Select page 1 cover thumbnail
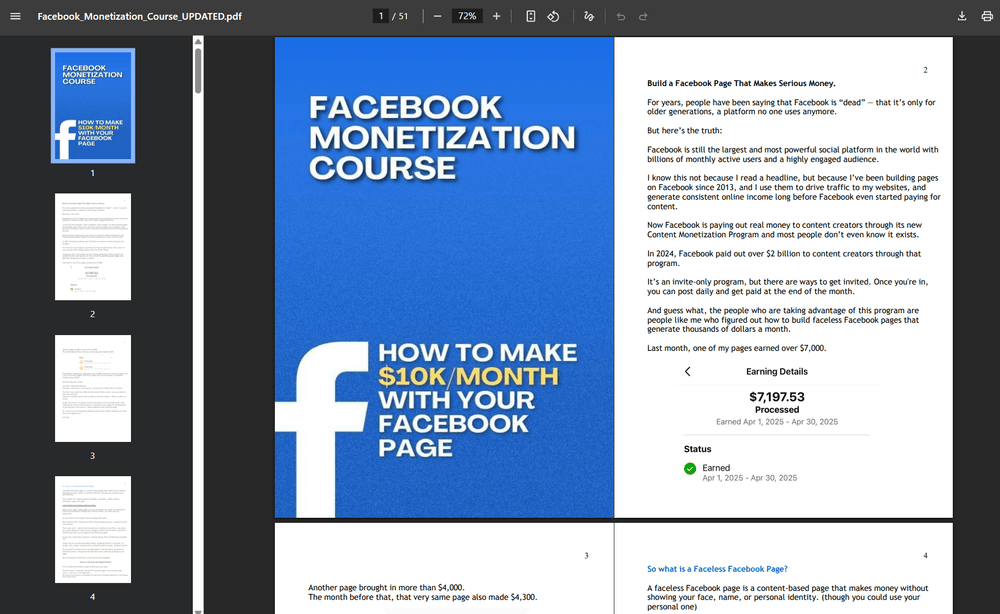The width and height of the screenshot is (1000, 614). 93,105
